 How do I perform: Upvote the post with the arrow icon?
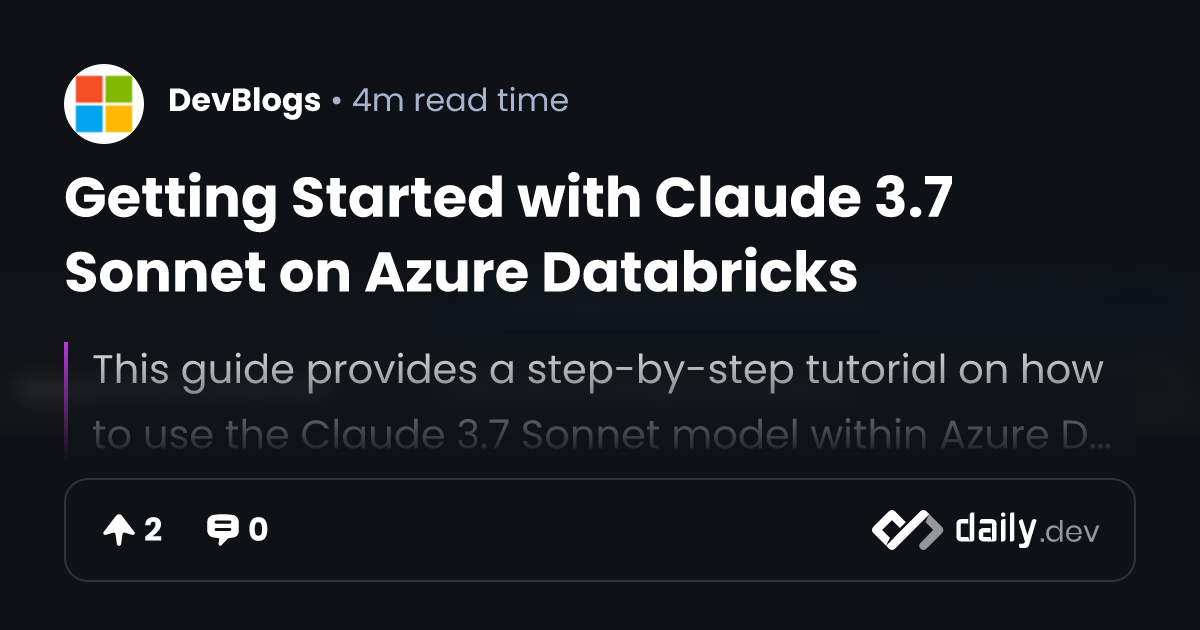tap(118, 530)
